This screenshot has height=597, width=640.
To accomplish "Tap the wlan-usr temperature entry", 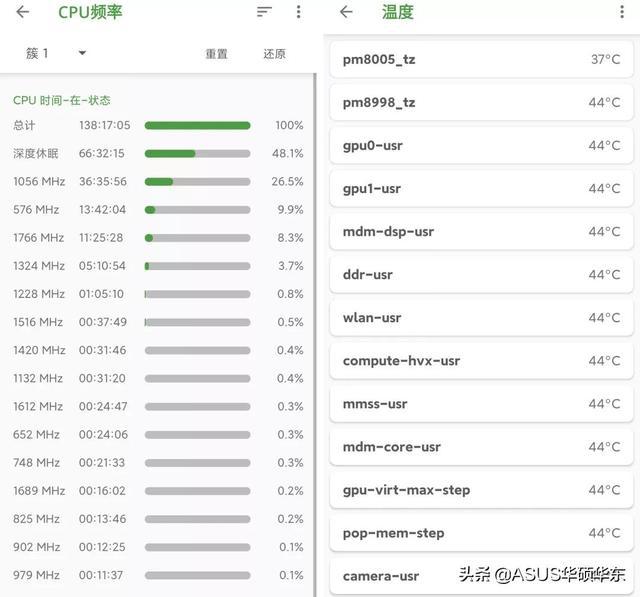I will (481, 317).
